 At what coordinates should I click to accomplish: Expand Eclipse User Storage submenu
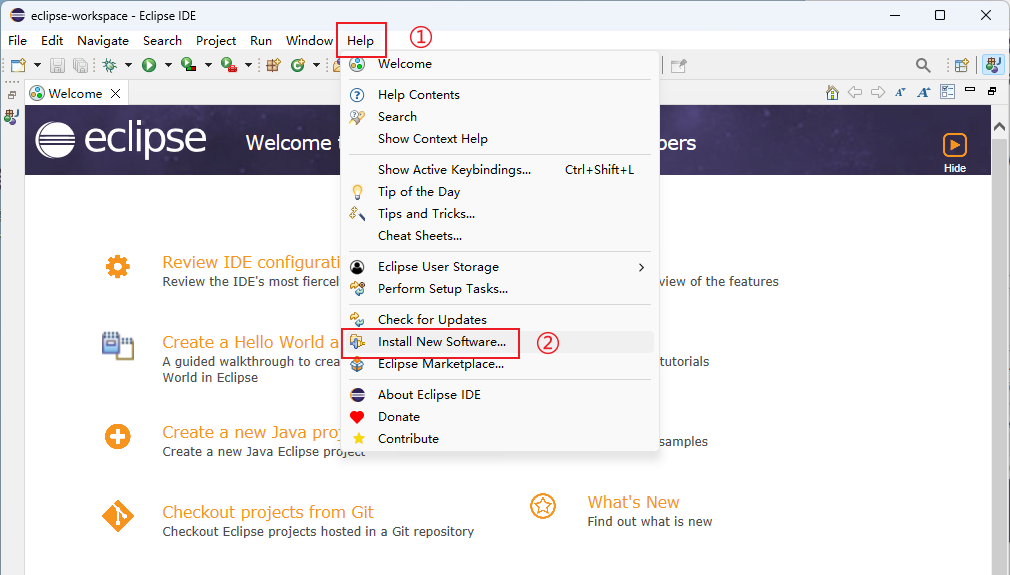500,267
